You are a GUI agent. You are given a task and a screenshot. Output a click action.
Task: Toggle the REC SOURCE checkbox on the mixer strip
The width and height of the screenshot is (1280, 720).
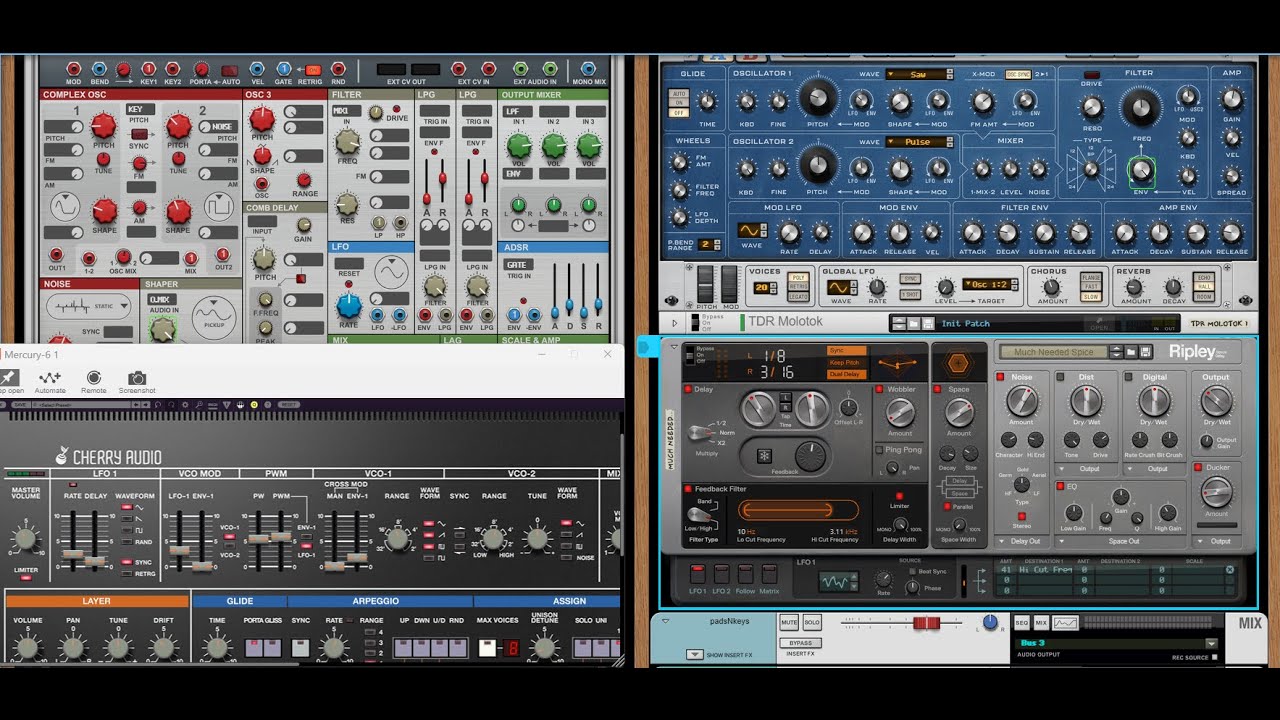(1215, 657)
